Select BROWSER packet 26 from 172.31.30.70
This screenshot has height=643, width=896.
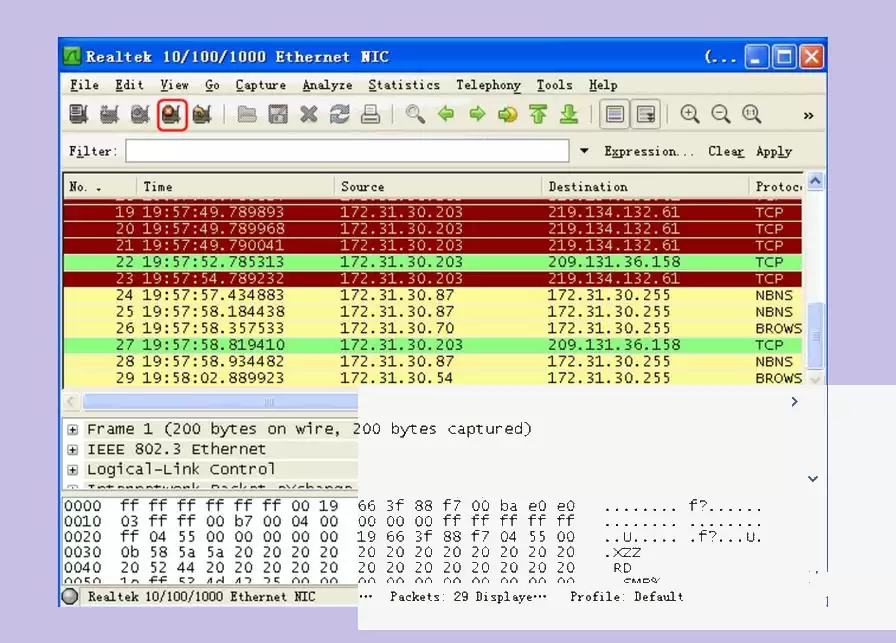(x=433, y=329)
